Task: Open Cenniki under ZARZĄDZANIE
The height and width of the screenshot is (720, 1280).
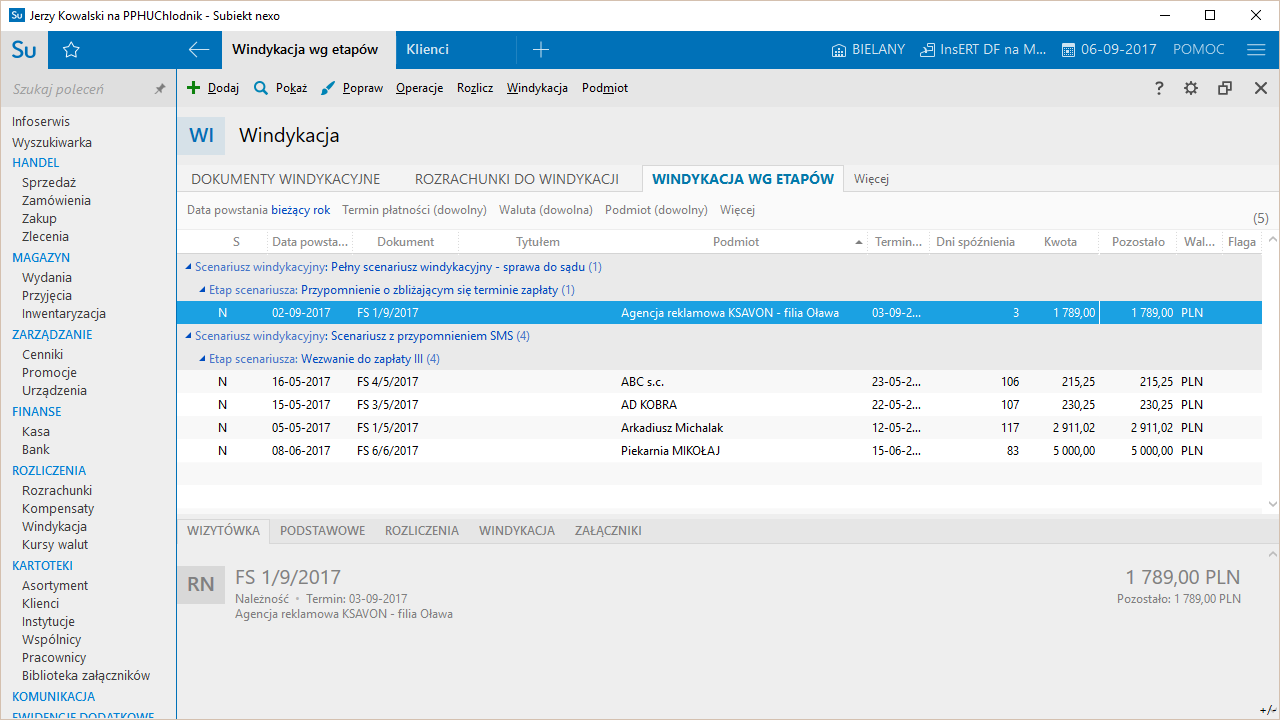Action: (x=43, y=354)
